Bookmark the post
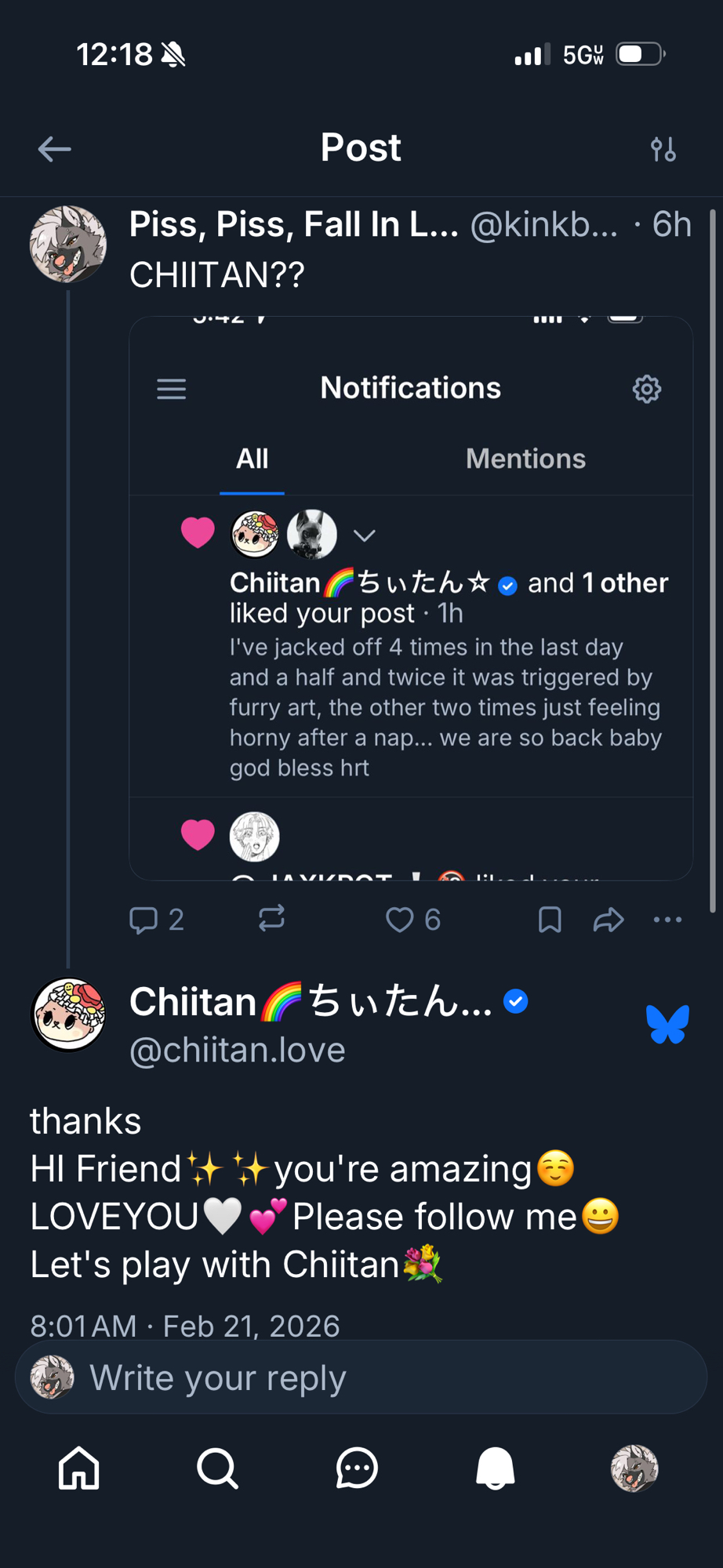723x1568 pixels. 550,920
